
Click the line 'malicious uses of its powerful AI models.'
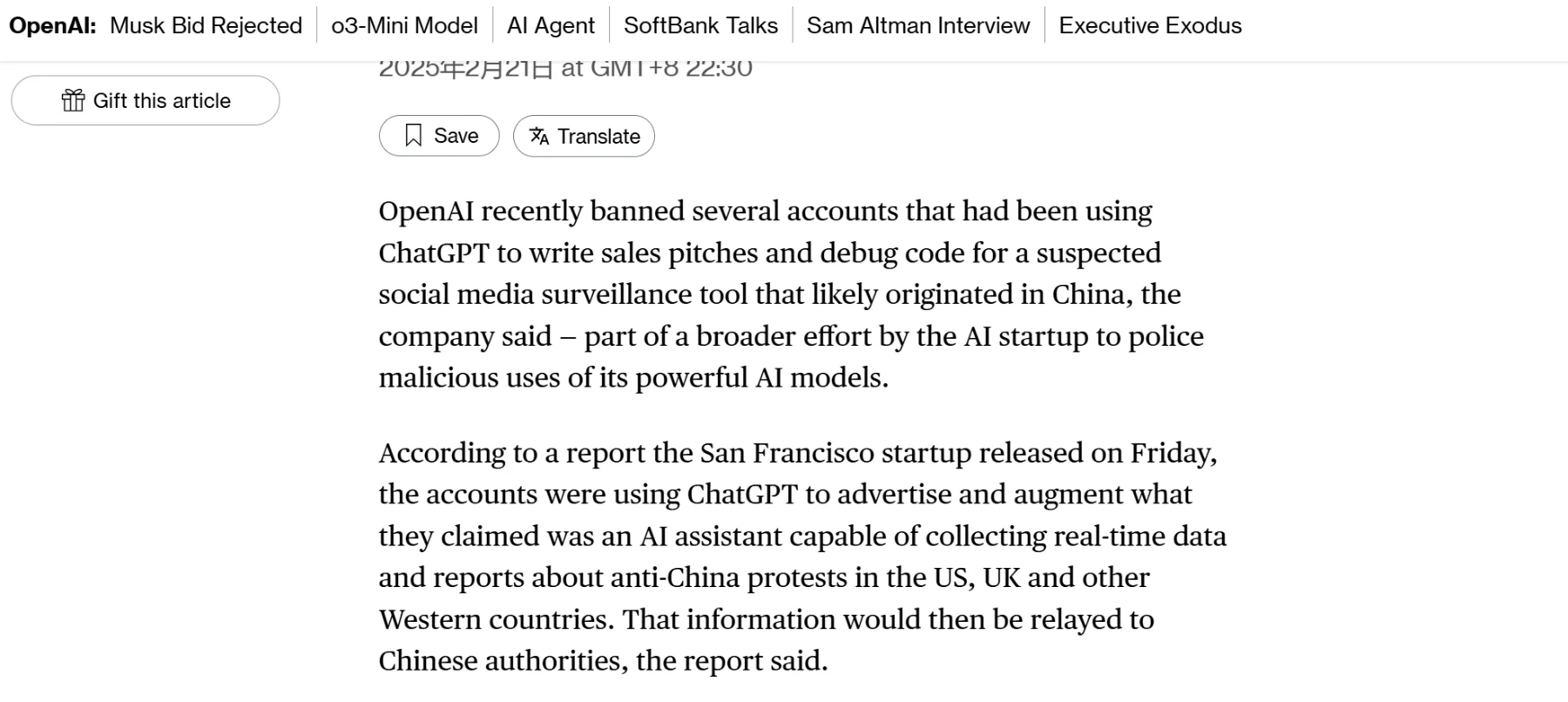coord(633,377)
